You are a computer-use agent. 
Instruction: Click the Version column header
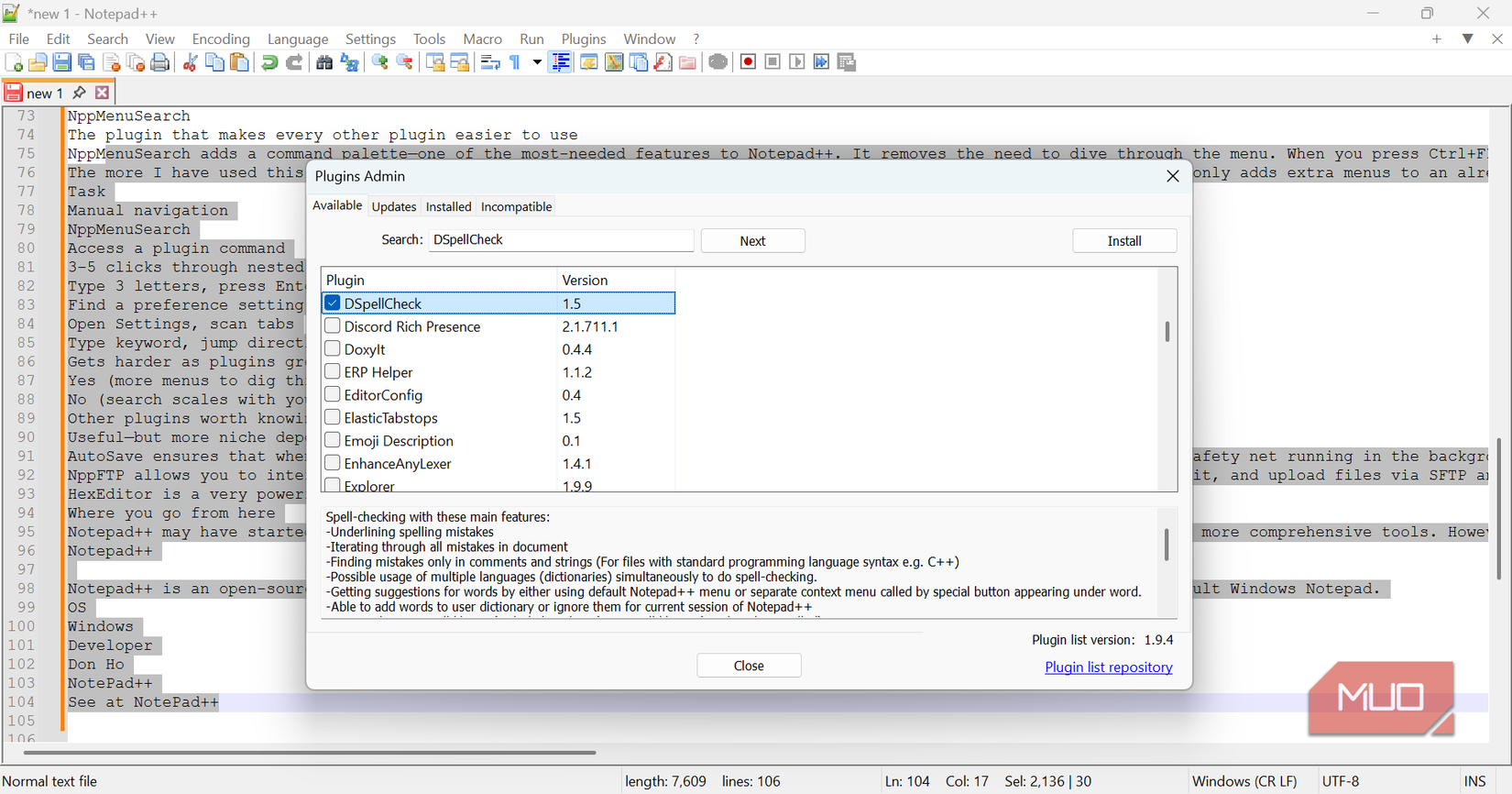click(x=616, y=280)
